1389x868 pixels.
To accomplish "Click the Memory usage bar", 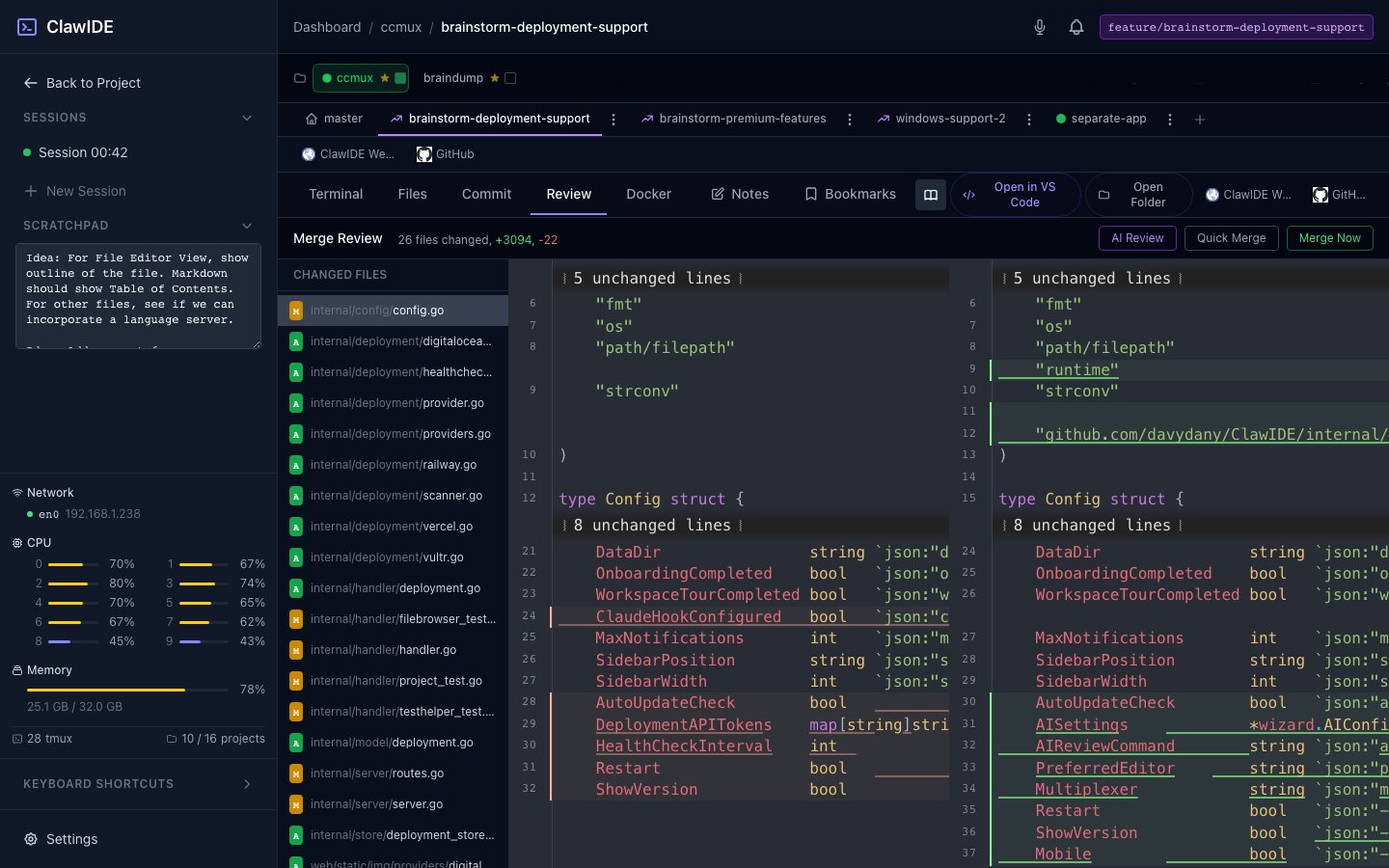I will pos(127,690).
